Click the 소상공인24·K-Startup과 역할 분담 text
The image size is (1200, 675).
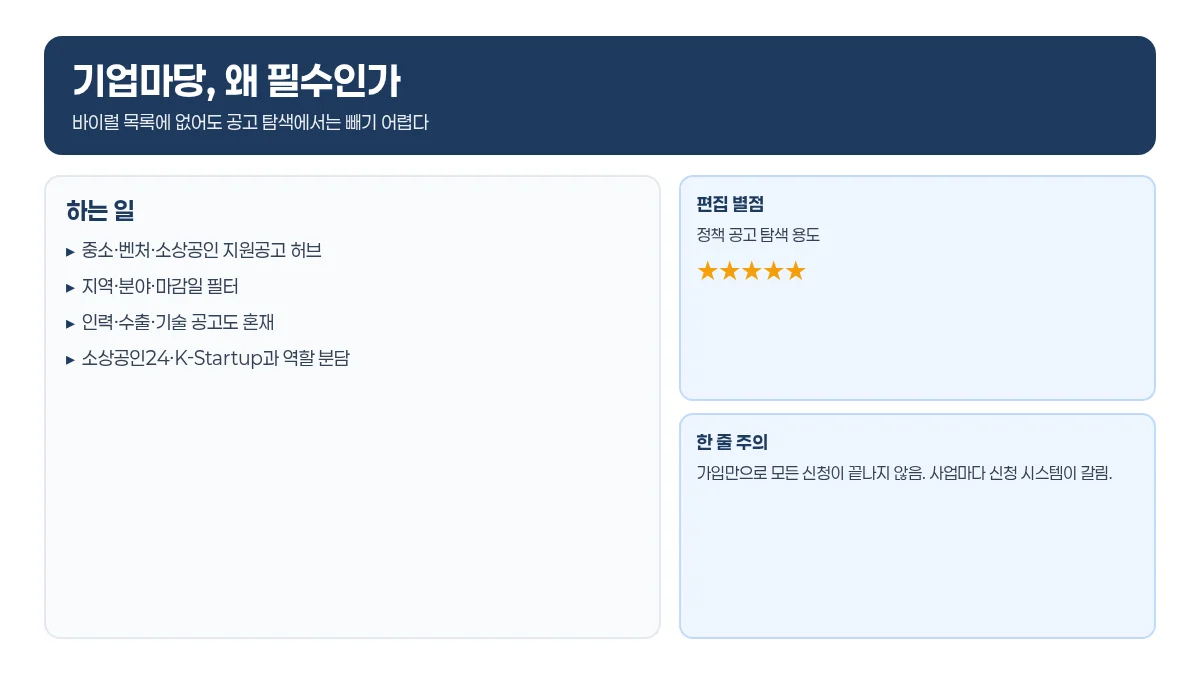(x=216, y=358)
